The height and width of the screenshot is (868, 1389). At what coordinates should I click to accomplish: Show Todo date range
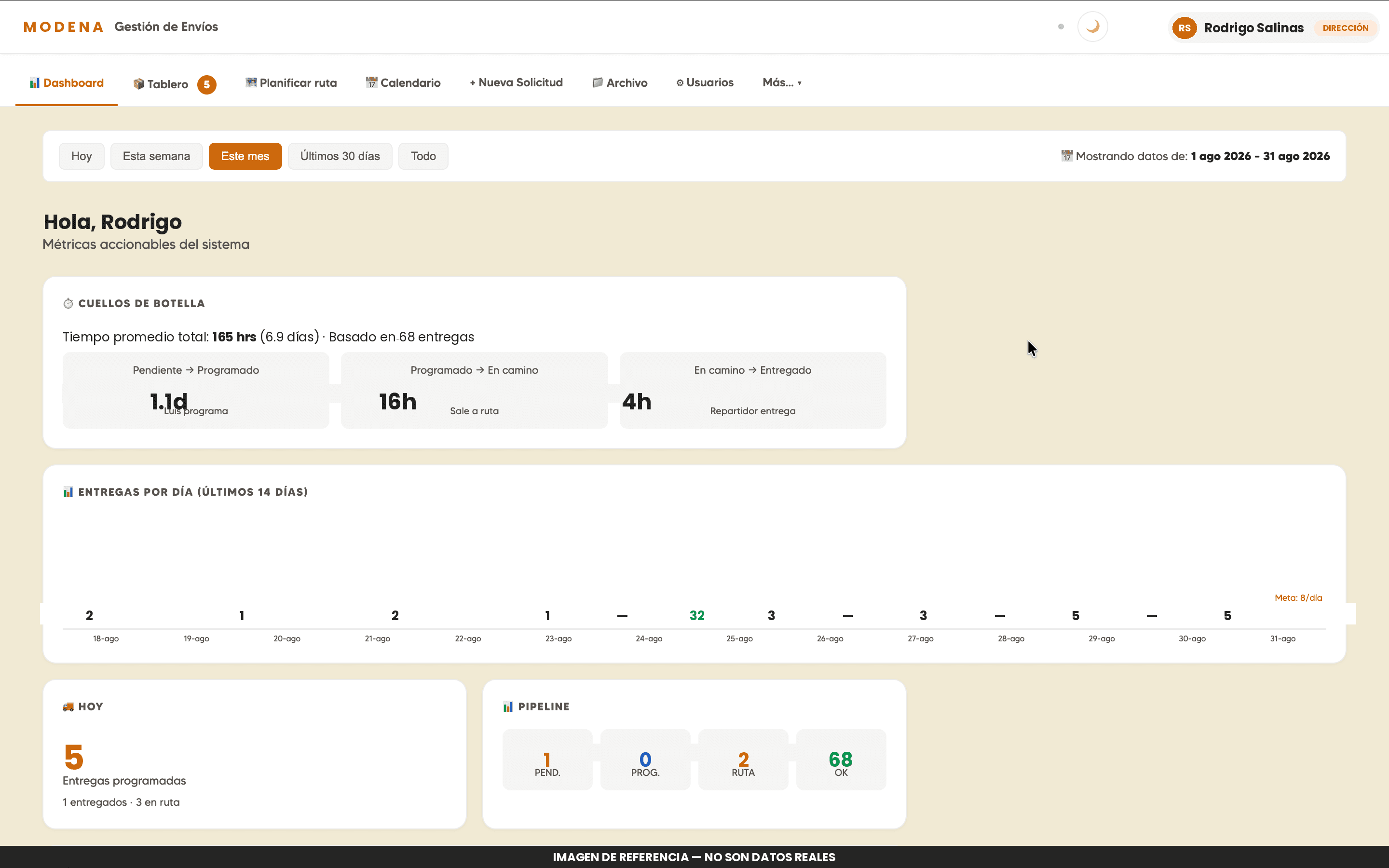pos(423,156)
